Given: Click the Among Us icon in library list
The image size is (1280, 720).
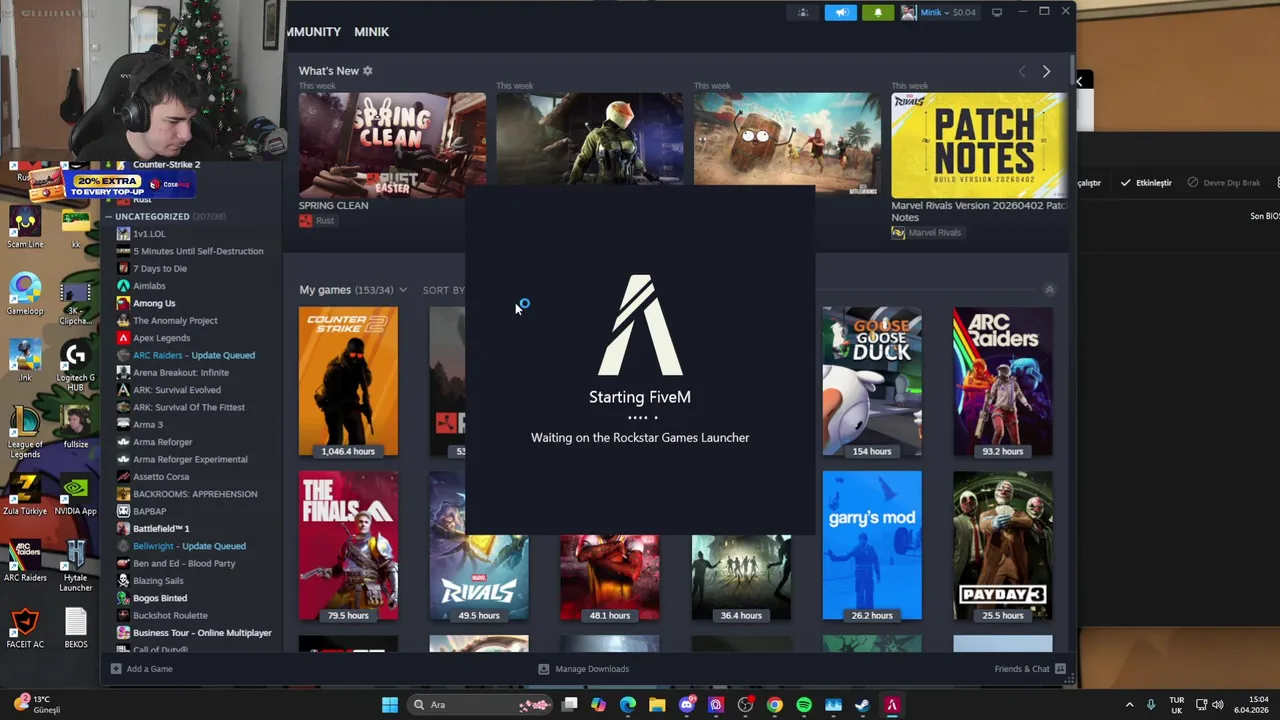Looking at the screenshot, I should point(123,303).
